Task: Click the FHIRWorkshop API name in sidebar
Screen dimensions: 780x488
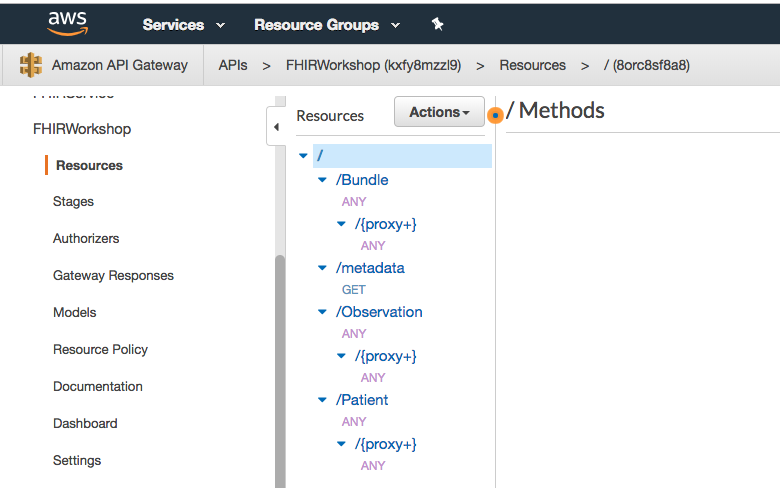Action: pos(82,129)
